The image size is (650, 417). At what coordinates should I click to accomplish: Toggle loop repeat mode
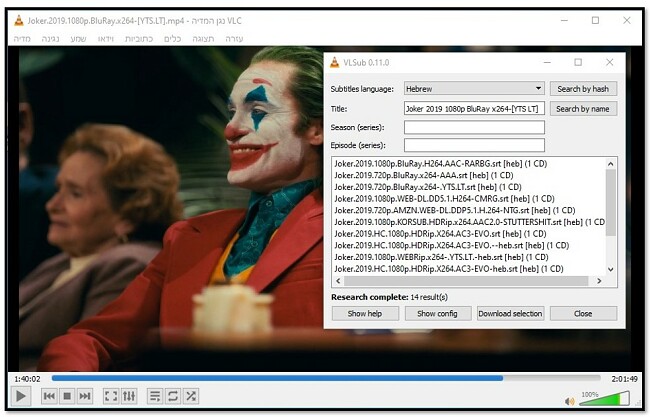(x=173, y=396)
